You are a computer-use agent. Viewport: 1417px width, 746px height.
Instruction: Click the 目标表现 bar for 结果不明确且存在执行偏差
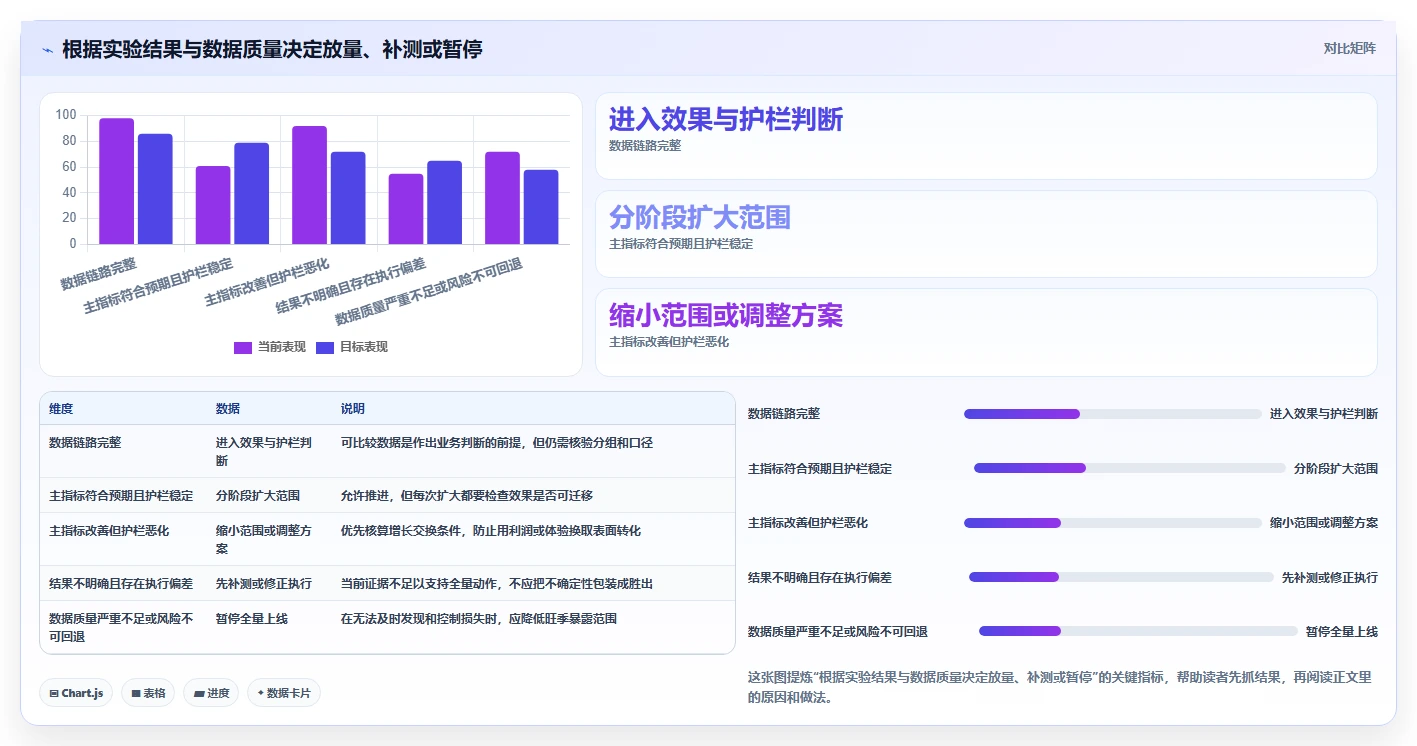[x=445, y=202]
